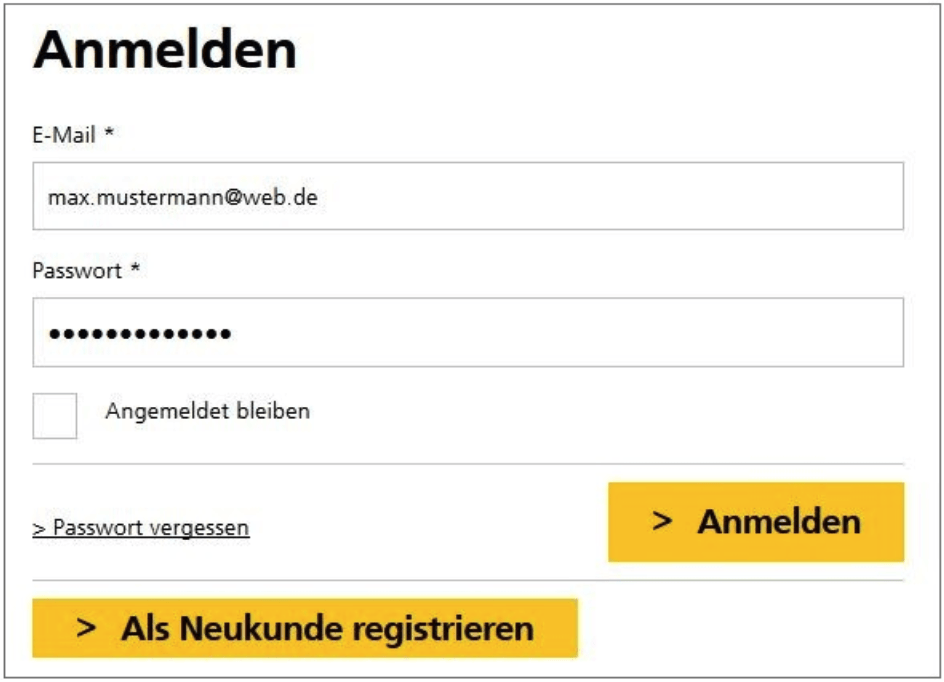Click the E-Mail field label
Image resolution: width=944 pixels, height=682 pixels.
point(64,135)
